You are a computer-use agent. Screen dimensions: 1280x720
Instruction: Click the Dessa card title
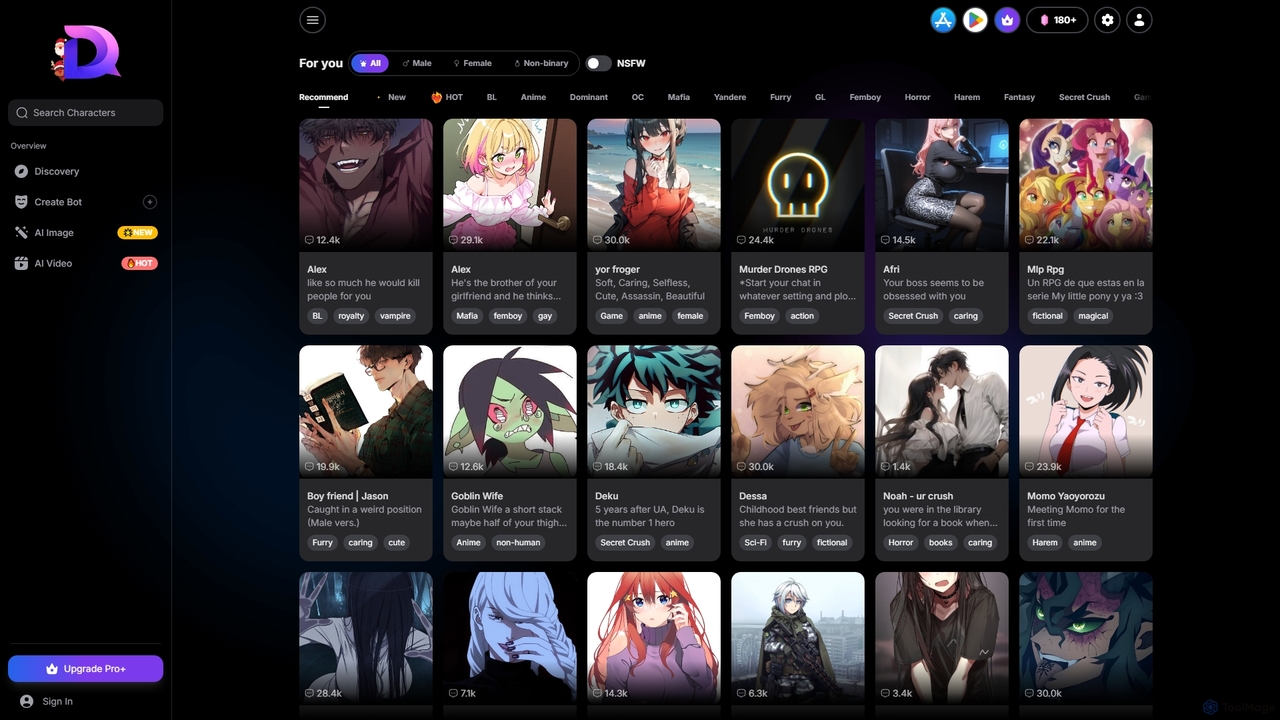click(753, 496)
